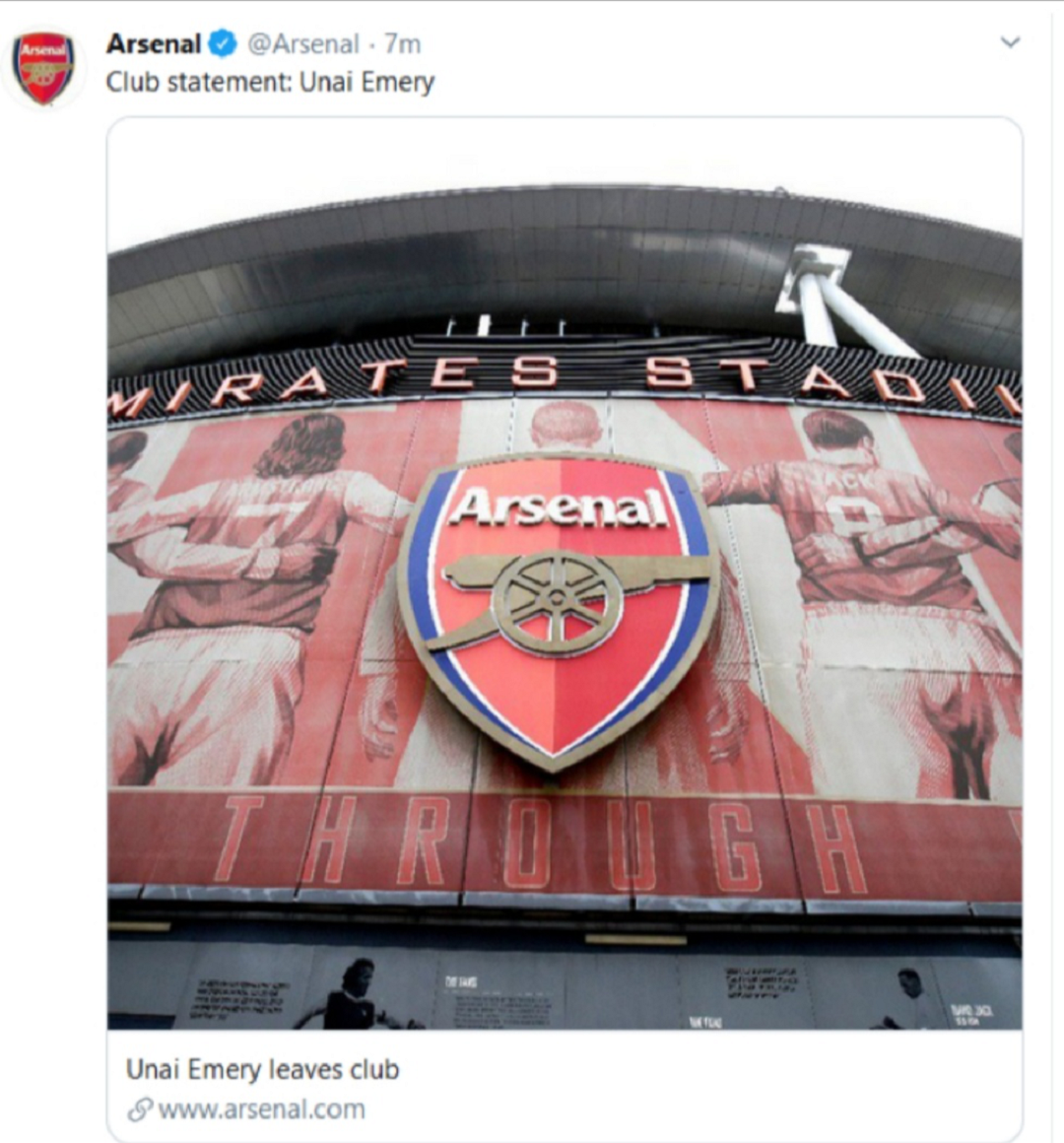This screenshot has width=1064, height=1143.
Task: Click the THROUGH banner text in photo
Action: tap(552, 842)
